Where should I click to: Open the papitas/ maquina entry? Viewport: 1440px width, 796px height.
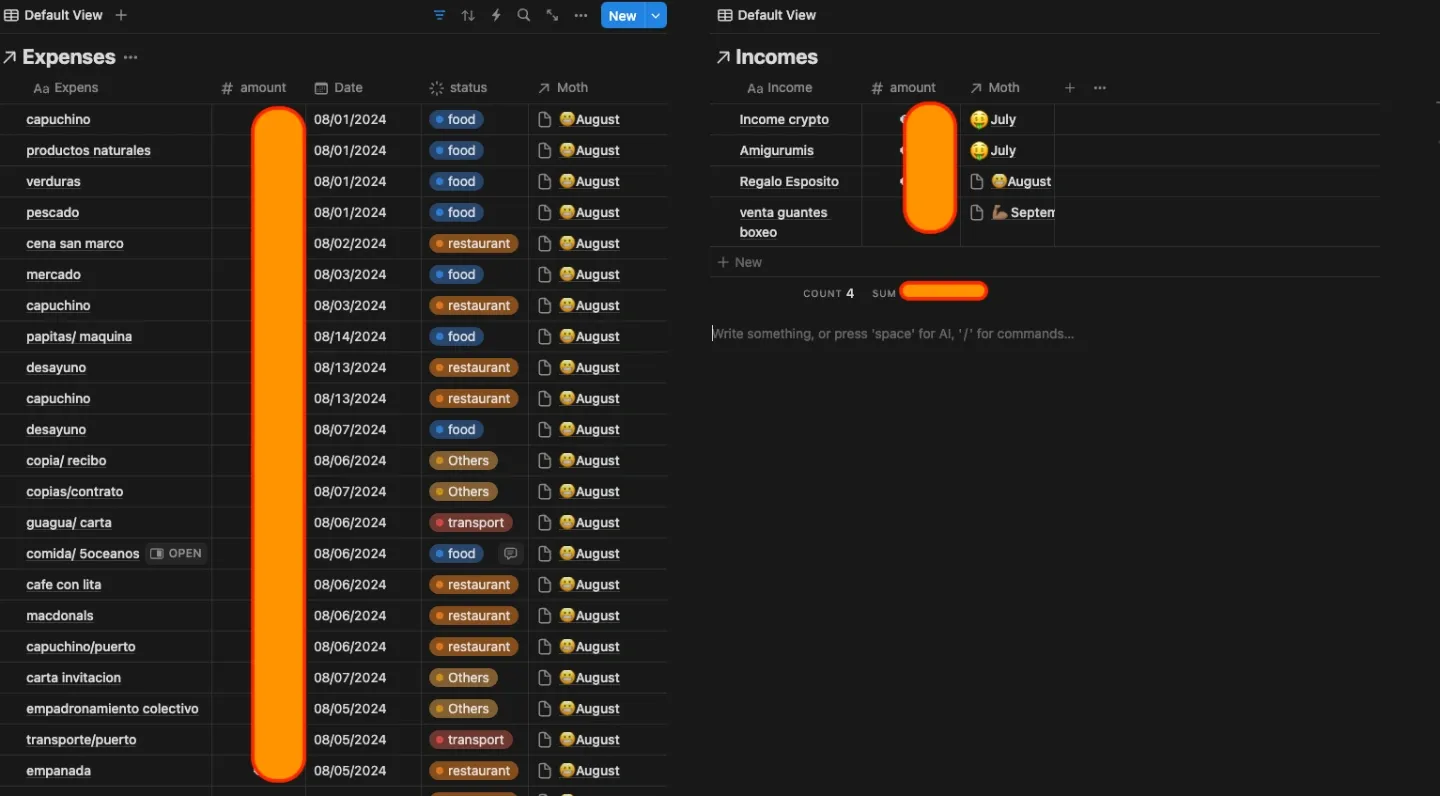point(79,337)
